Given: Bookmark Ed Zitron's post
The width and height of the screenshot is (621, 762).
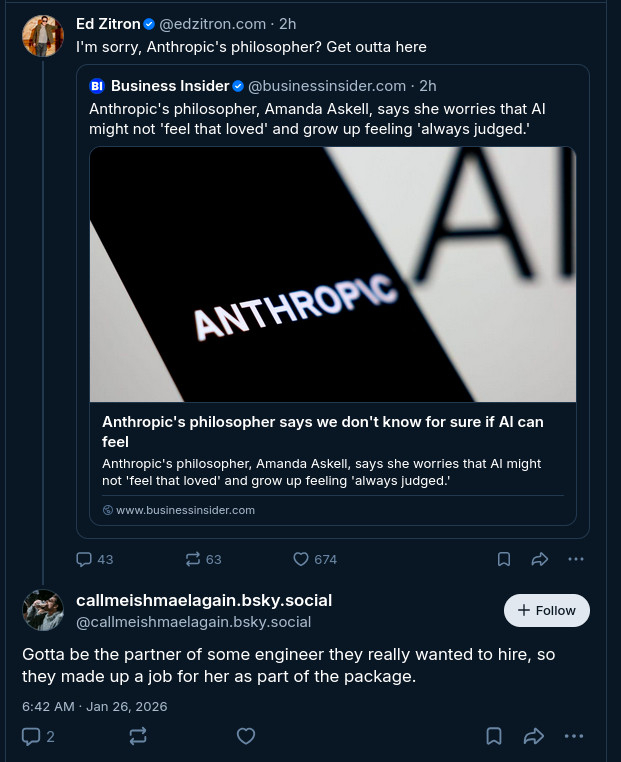Looking at the screenshot, I should (x=504, y=559).
